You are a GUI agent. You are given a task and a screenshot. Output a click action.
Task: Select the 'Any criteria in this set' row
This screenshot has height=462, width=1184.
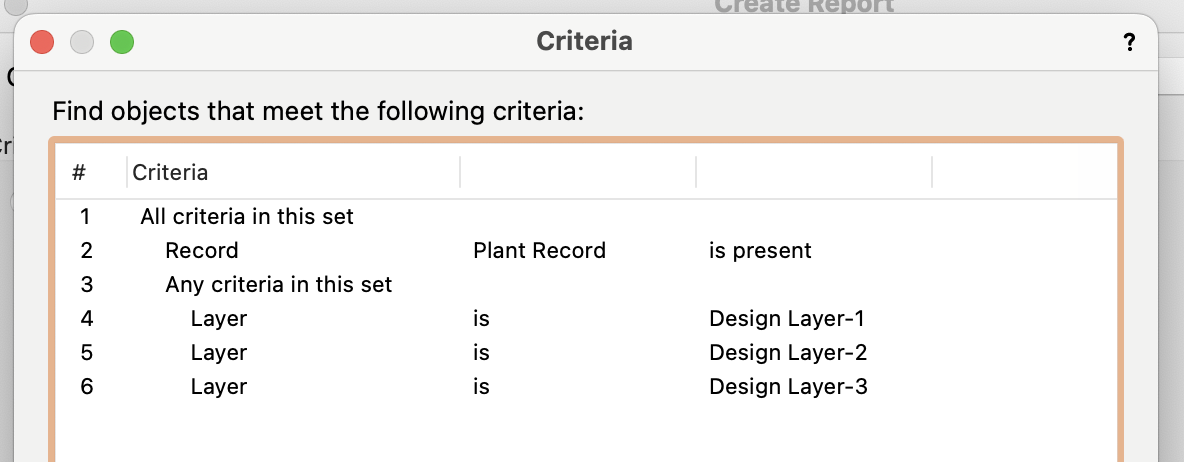pos(278,284)
